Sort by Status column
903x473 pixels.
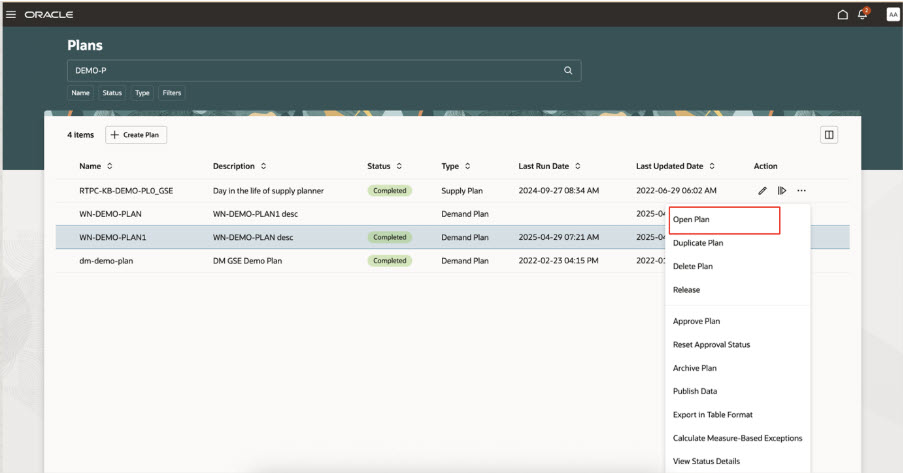[x=399, y=166]
